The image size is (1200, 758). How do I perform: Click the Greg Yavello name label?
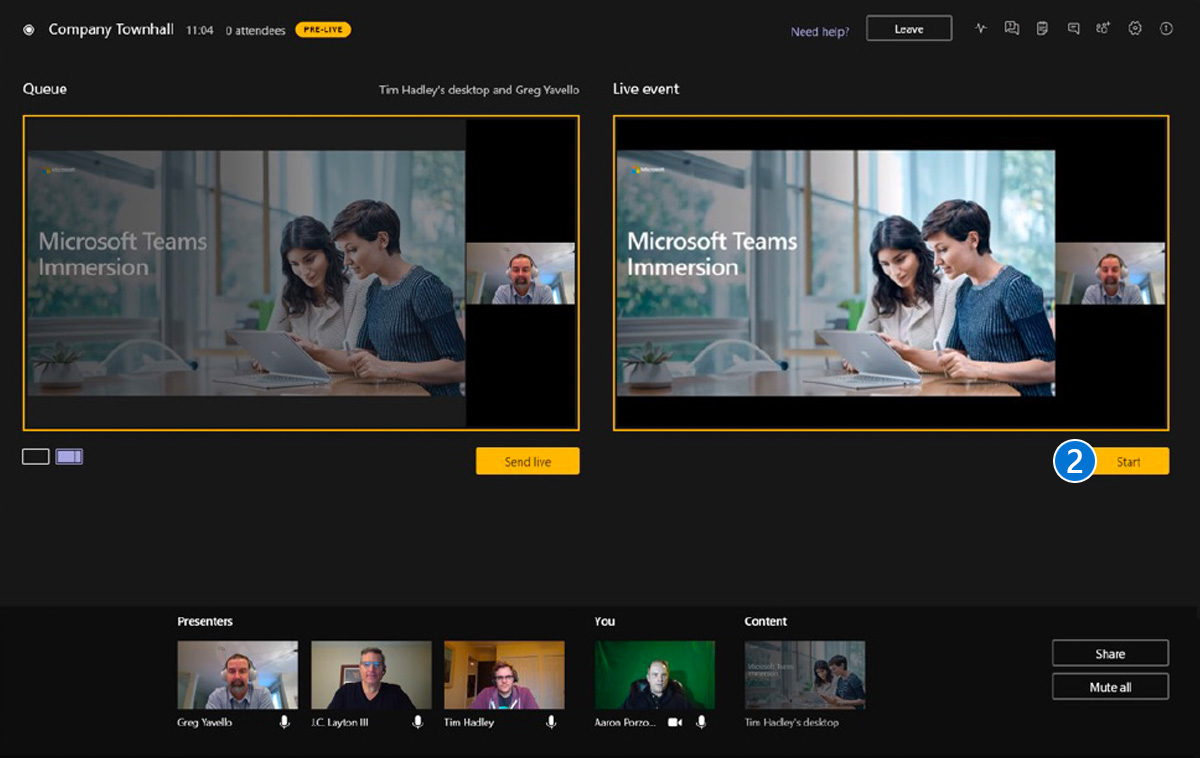click(205, 722)
